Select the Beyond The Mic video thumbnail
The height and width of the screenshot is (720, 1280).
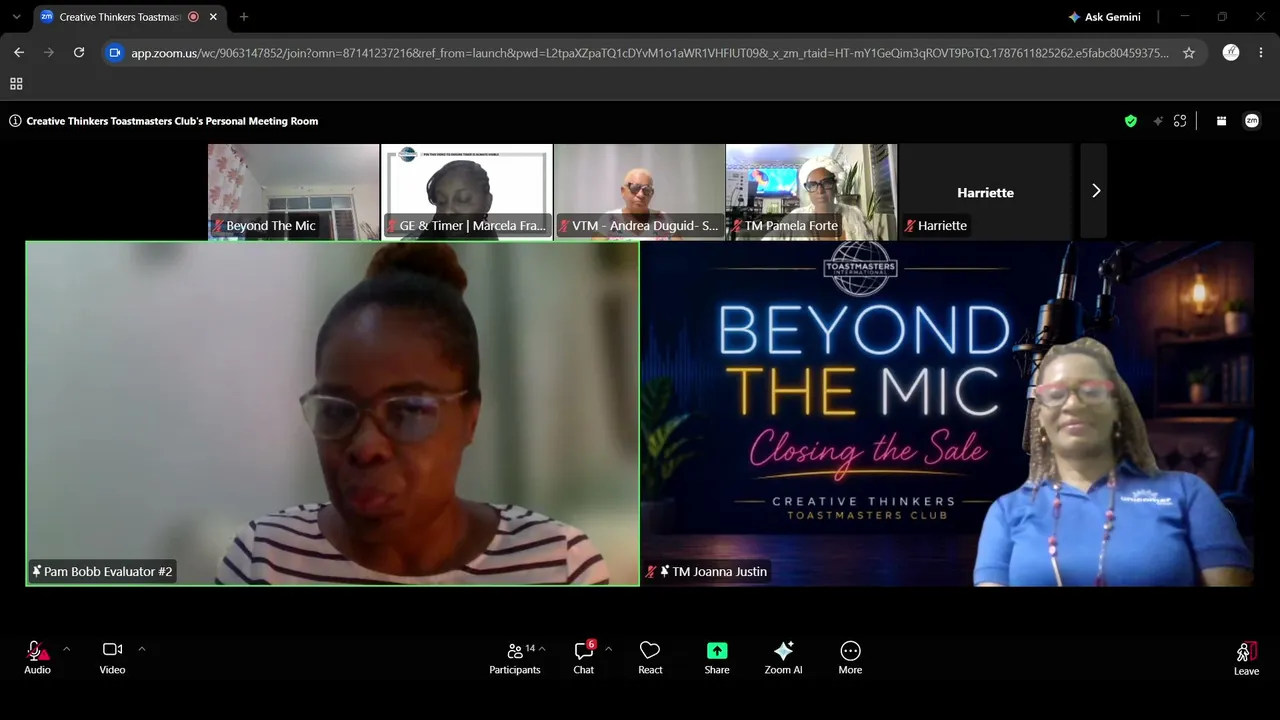click(294, 191)
